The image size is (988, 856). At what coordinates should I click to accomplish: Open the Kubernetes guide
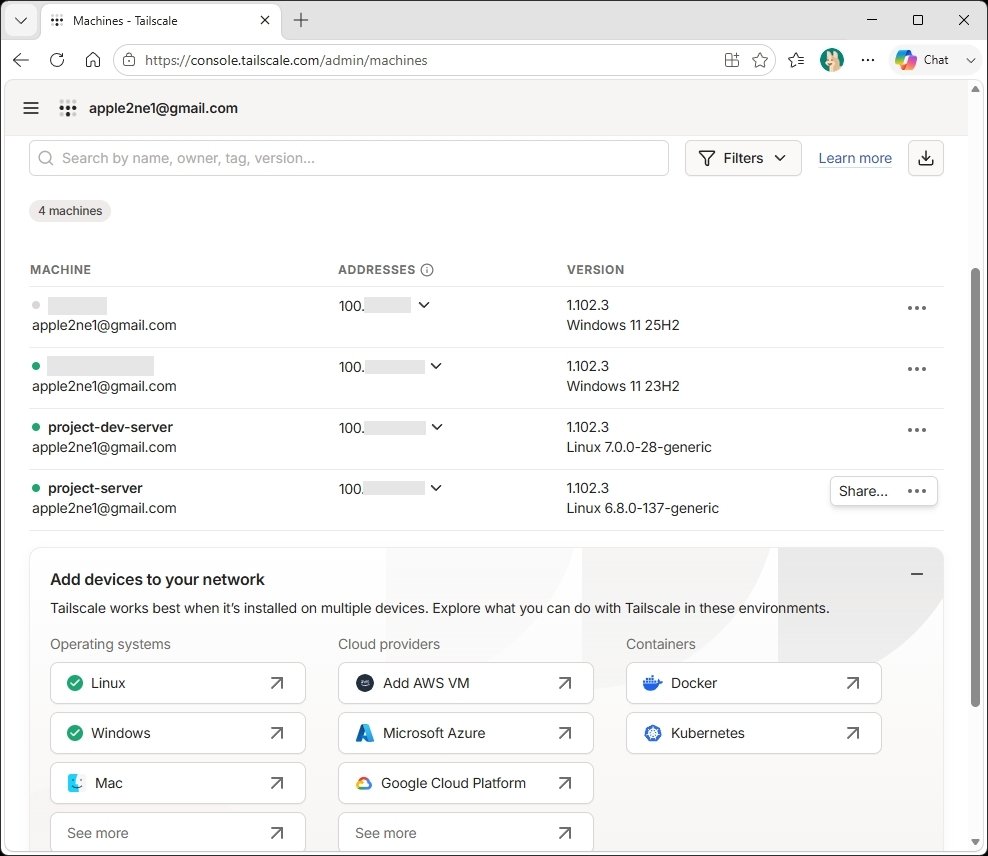tap(754, 733)
